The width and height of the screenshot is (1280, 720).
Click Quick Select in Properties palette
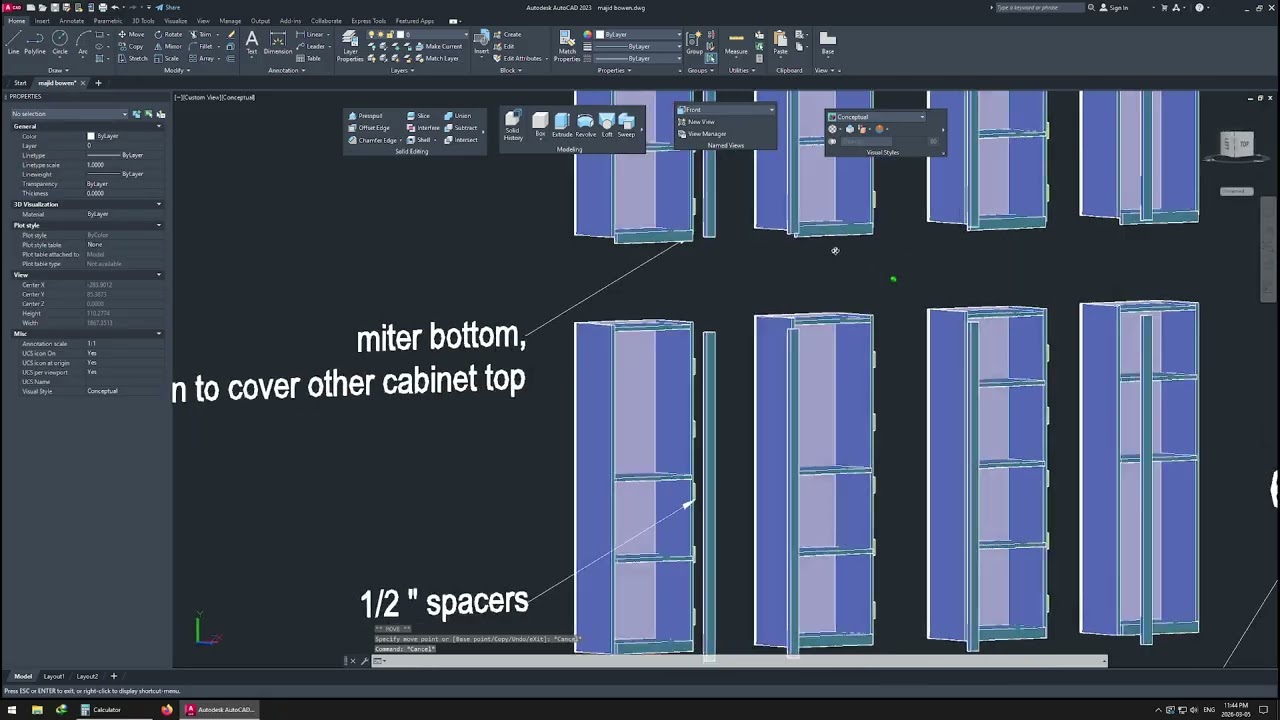(x=160, y=114)
